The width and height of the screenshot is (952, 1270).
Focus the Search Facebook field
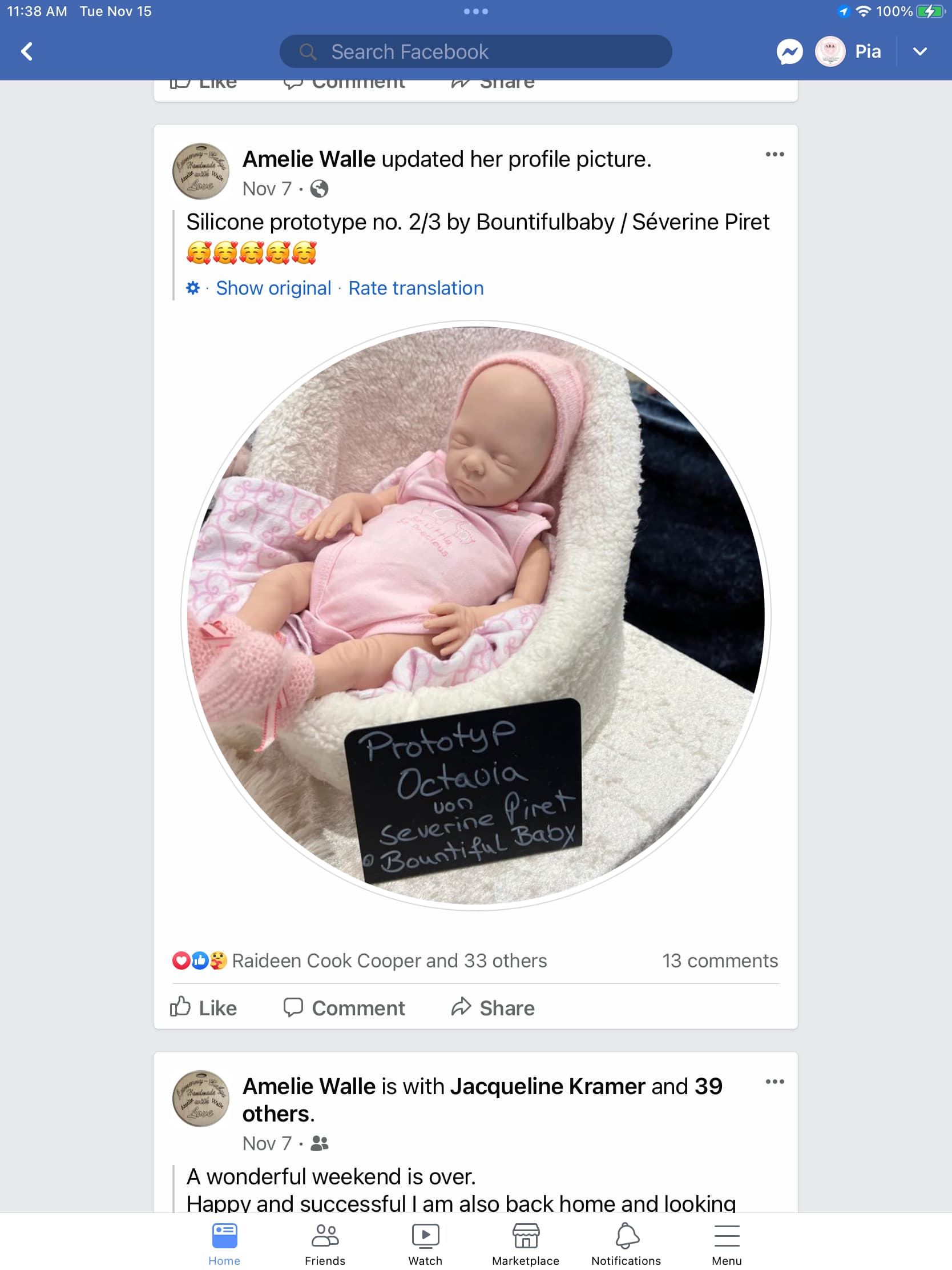point(475,51)
